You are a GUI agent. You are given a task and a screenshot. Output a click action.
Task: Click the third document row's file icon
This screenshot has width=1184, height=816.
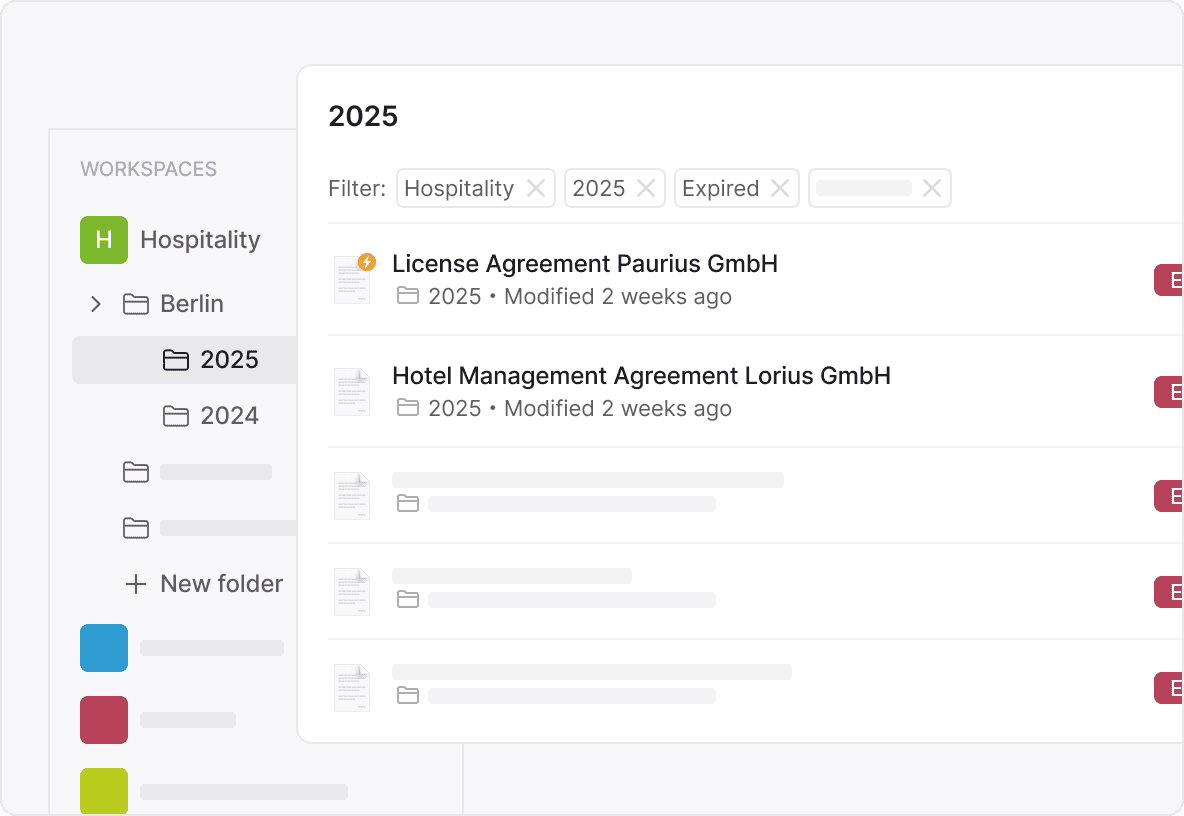click(x=352, y=495)
